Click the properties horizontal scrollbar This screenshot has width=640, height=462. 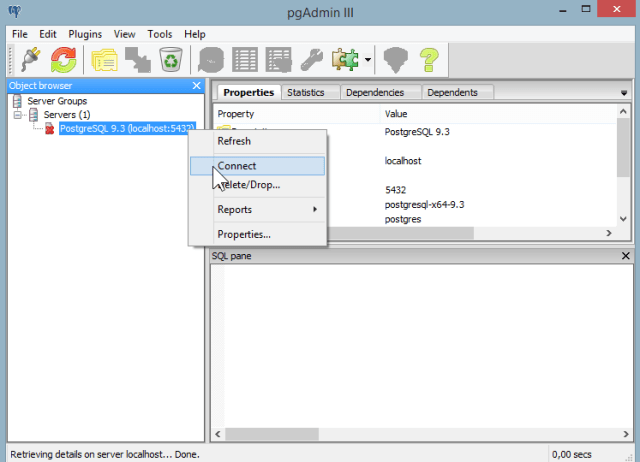point(470,233)
